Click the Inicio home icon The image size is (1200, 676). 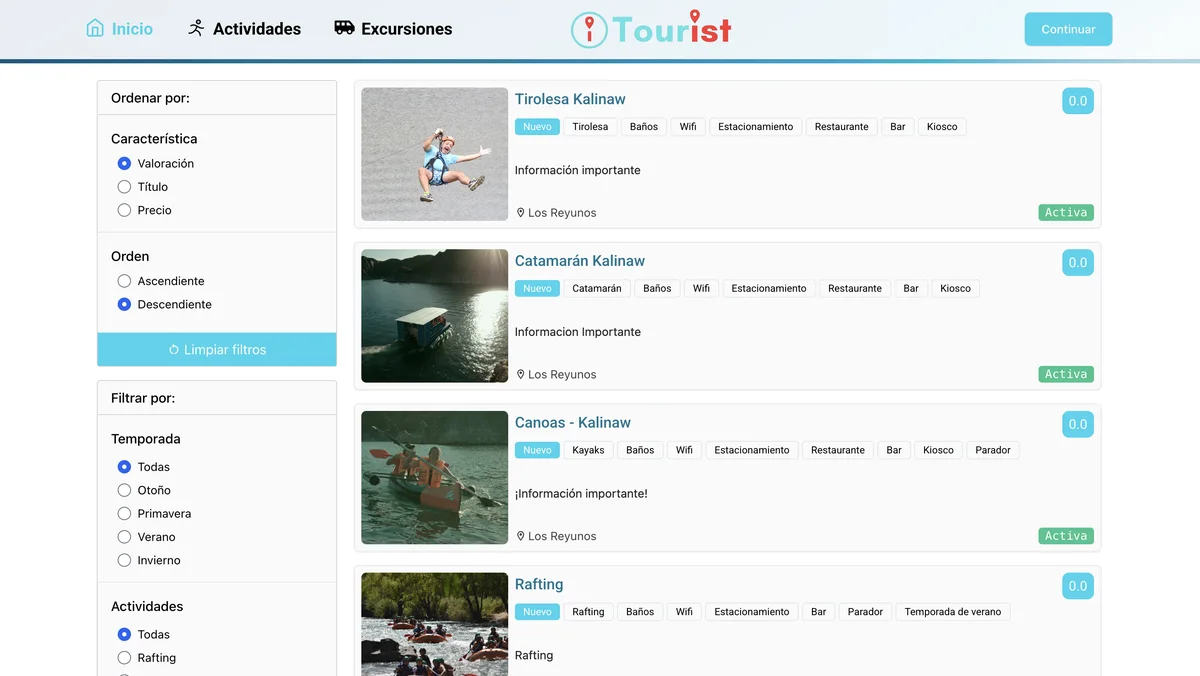pos(95,28)
